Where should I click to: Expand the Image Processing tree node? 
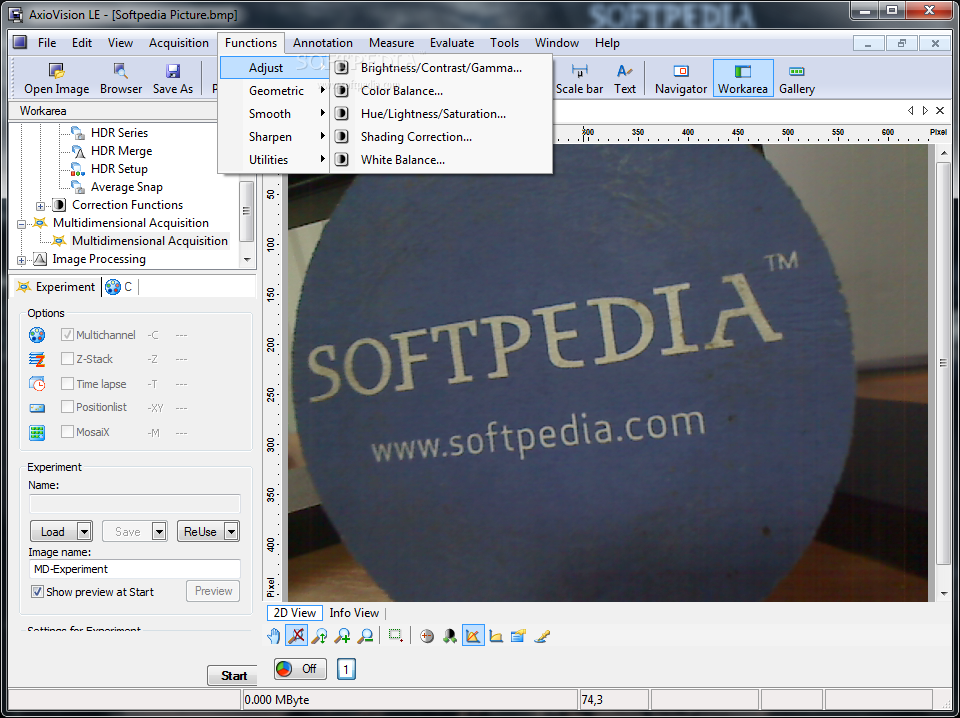pos(21,260)
